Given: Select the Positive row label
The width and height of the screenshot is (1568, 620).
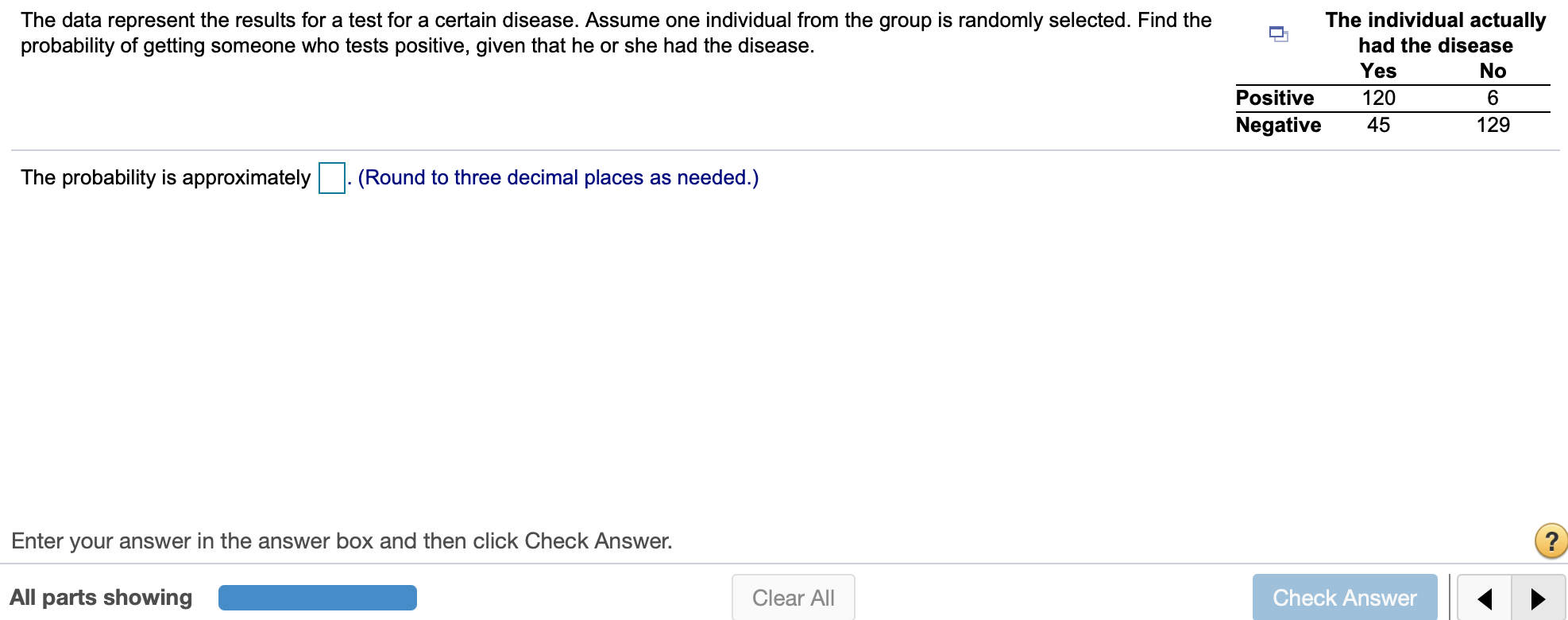Looking at the screenshot, I should pos(1274,98).
